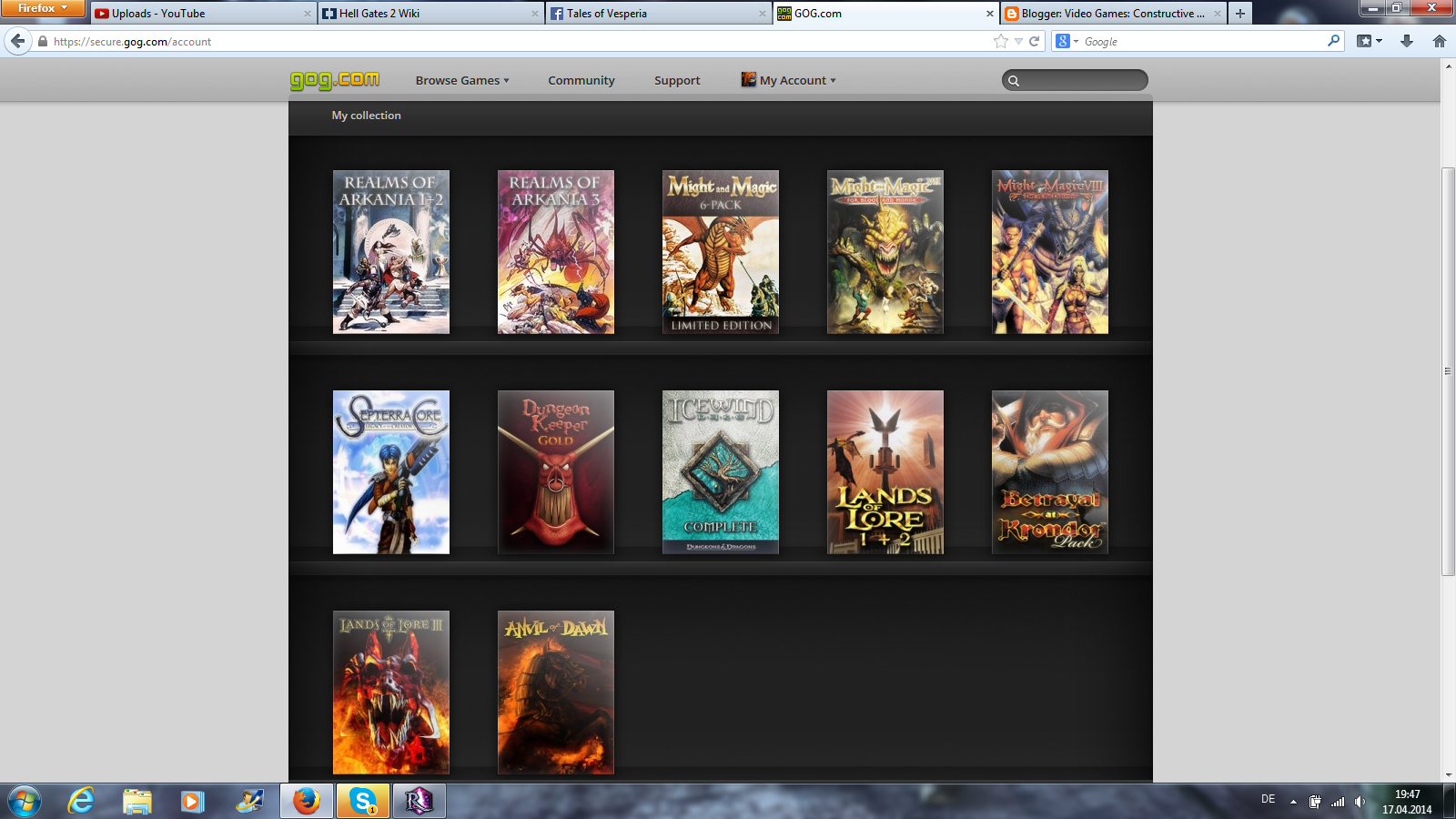
Task: Go to the Firefox home page
Action: click(1440, 41)
